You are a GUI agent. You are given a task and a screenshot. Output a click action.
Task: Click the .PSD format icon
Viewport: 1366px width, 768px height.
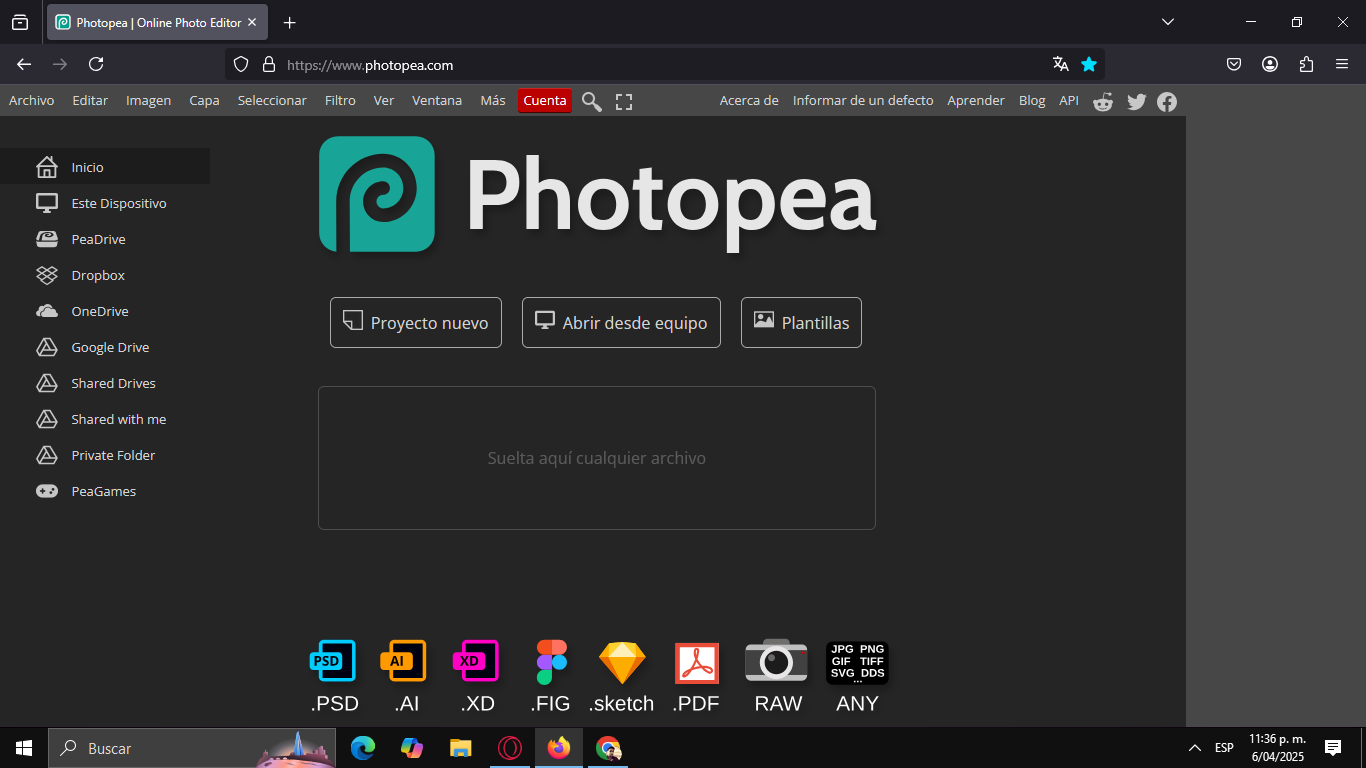coord(333,661)
